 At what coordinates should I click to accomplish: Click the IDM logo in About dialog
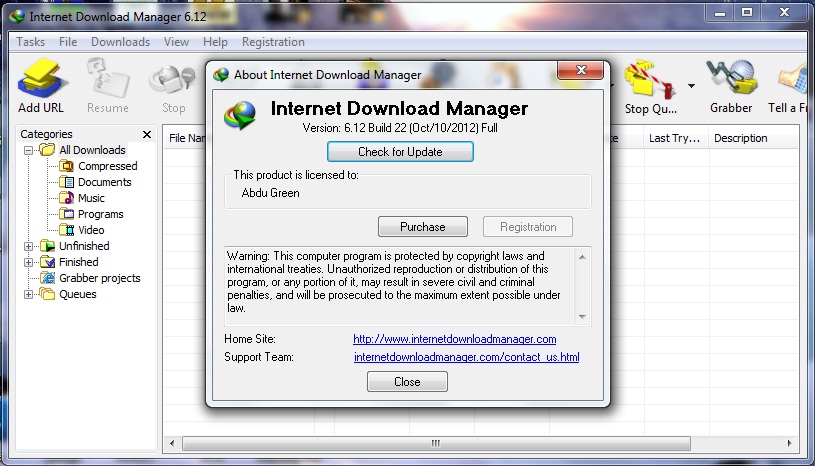tap(240, 115)
